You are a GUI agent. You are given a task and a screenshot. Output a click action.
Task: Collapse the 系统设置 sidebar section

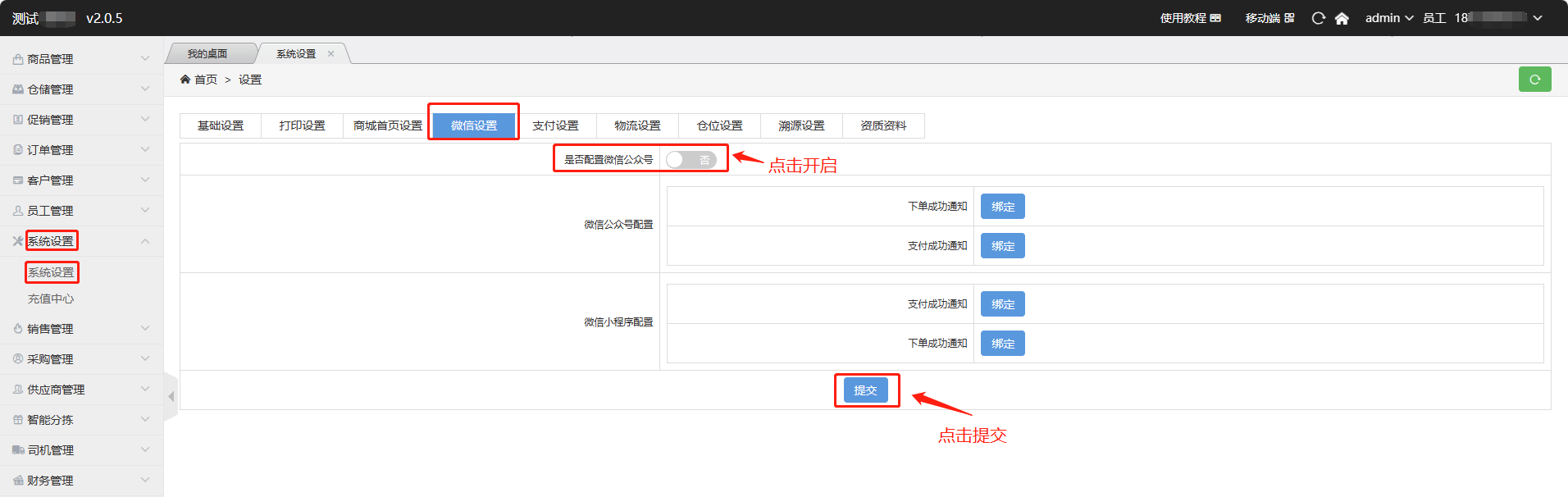pos(144,241)
